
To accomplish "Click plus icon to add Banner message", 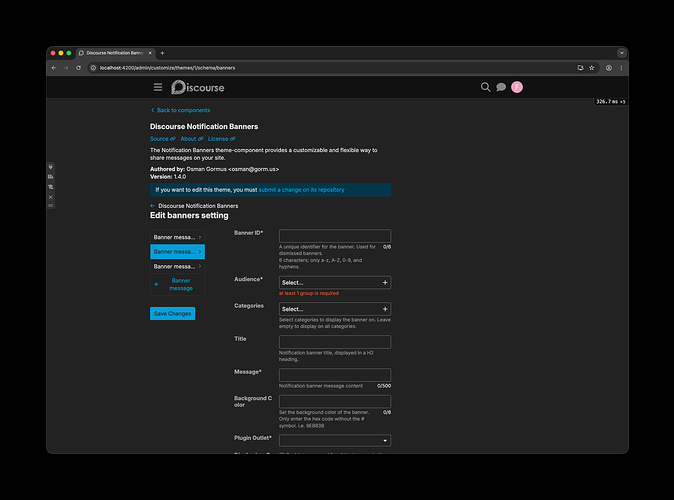I will (x=156, y=284).
